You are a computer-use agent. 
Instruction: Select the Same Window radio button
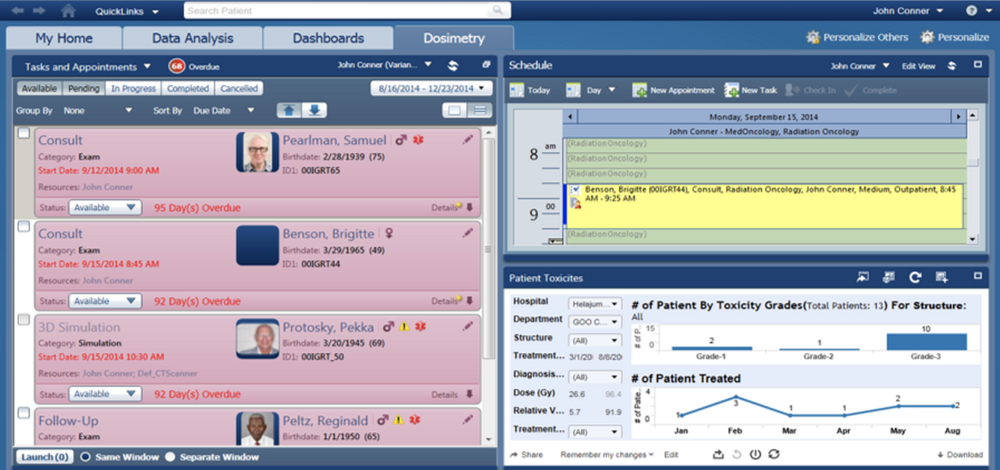[x=85, y=457]
